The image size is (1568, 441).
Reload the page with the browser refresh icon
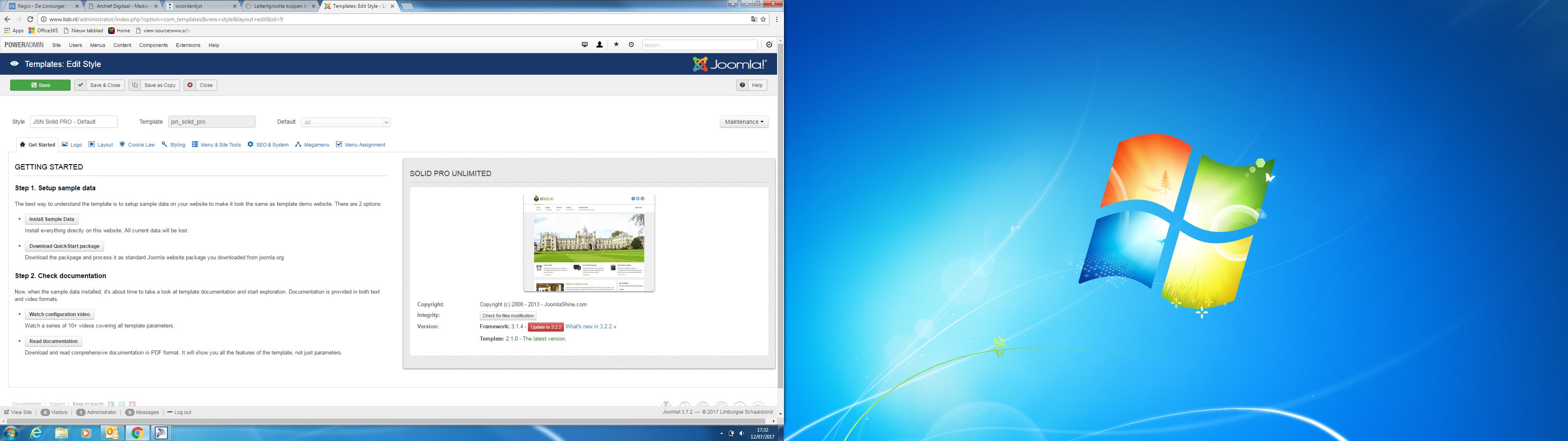tap(30, 19)
